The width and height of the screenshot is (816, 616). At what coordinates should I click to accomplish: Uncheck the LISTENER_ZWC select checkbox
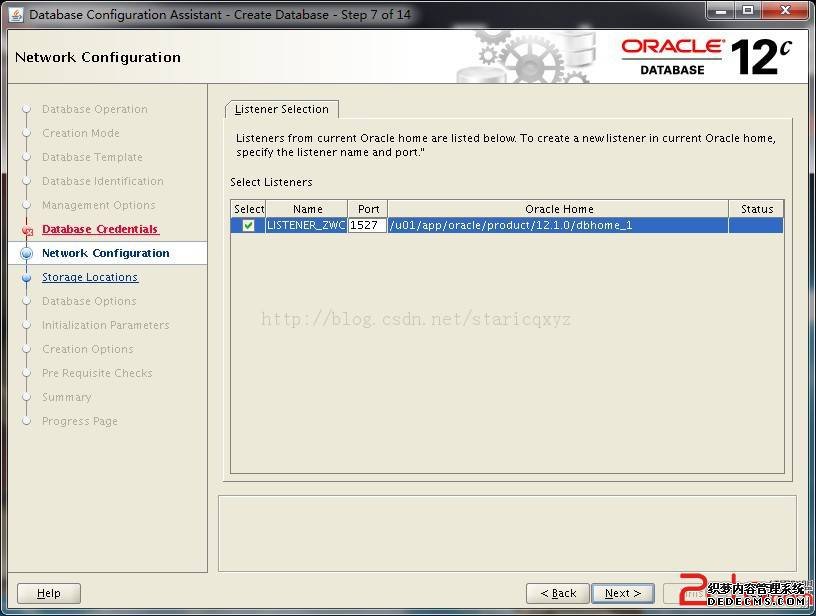click(x=248, y=226)
